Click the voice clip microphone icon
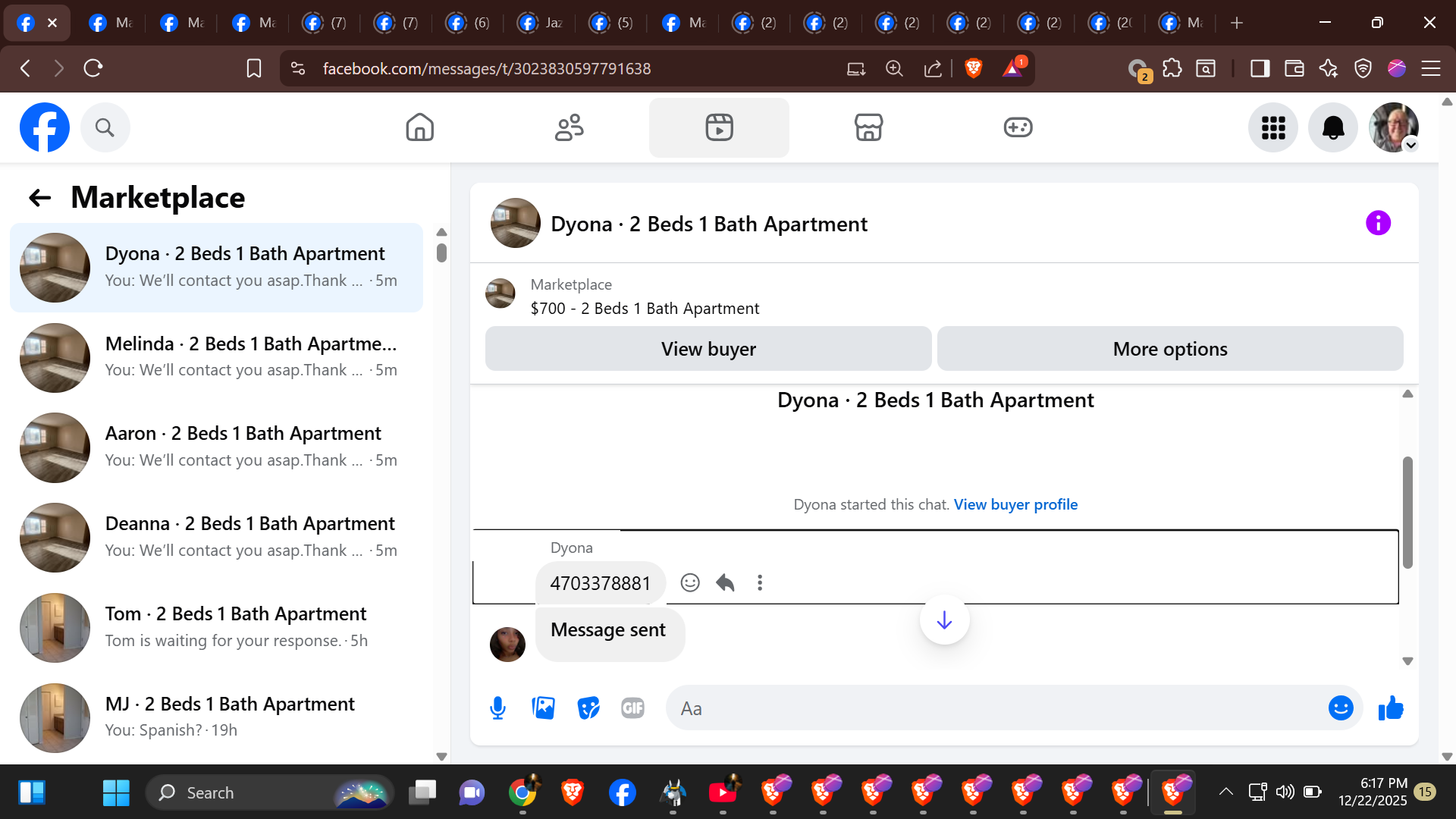Image resolution: width=1456 pixels, height=819 pixels. 497,708
